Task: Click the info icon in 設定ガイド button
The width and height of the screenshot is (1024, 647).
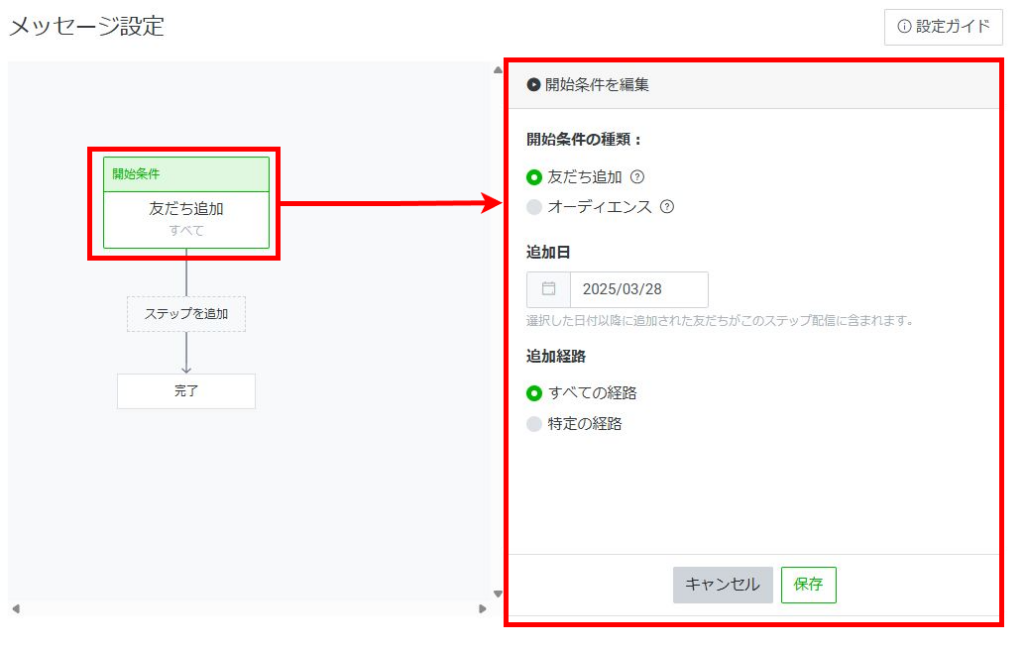Action: coord(904,27)
